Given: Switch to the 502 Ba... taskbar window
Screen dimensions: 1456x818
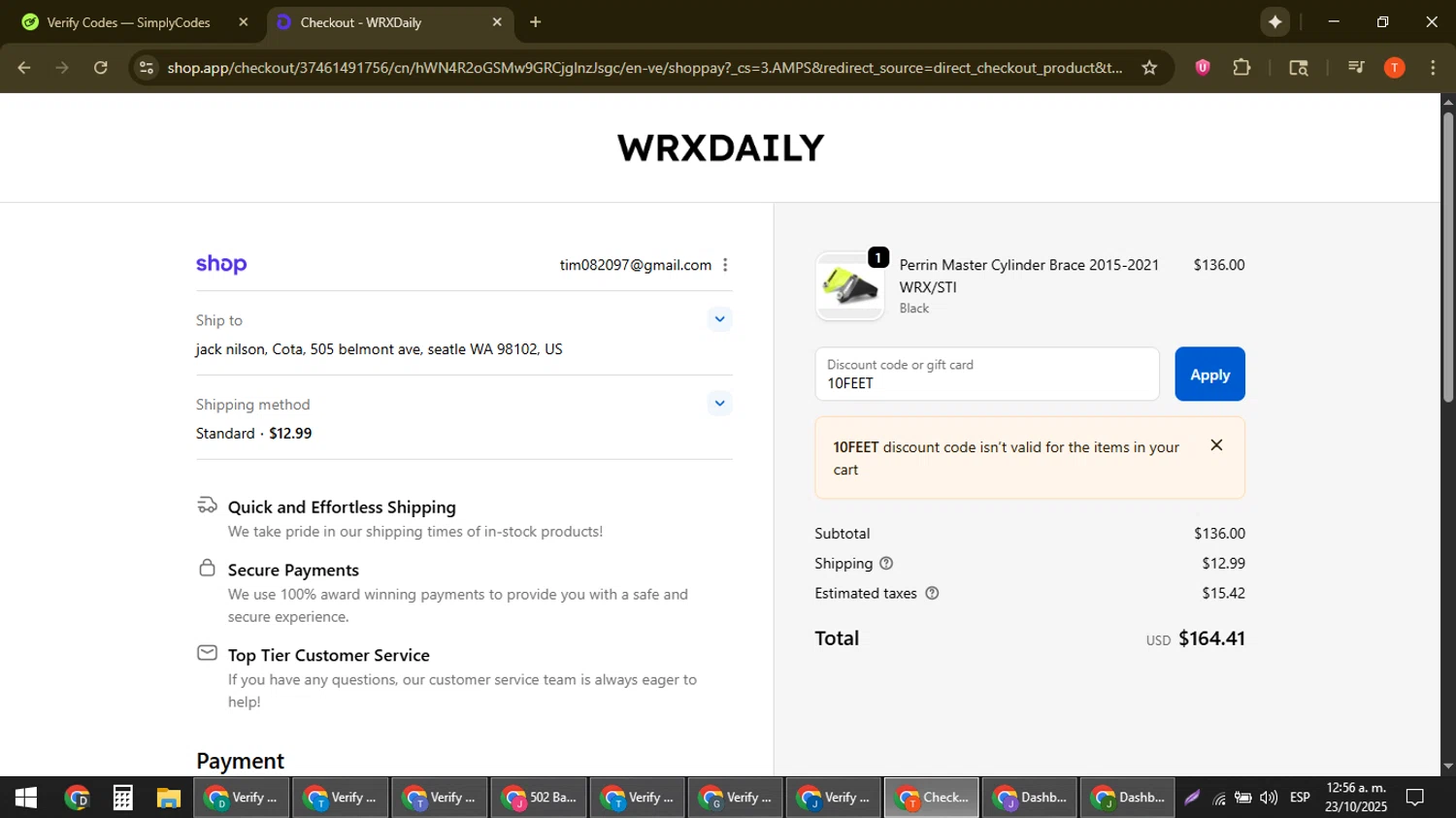Looking at the screenshot, I should tap(539, 798).
